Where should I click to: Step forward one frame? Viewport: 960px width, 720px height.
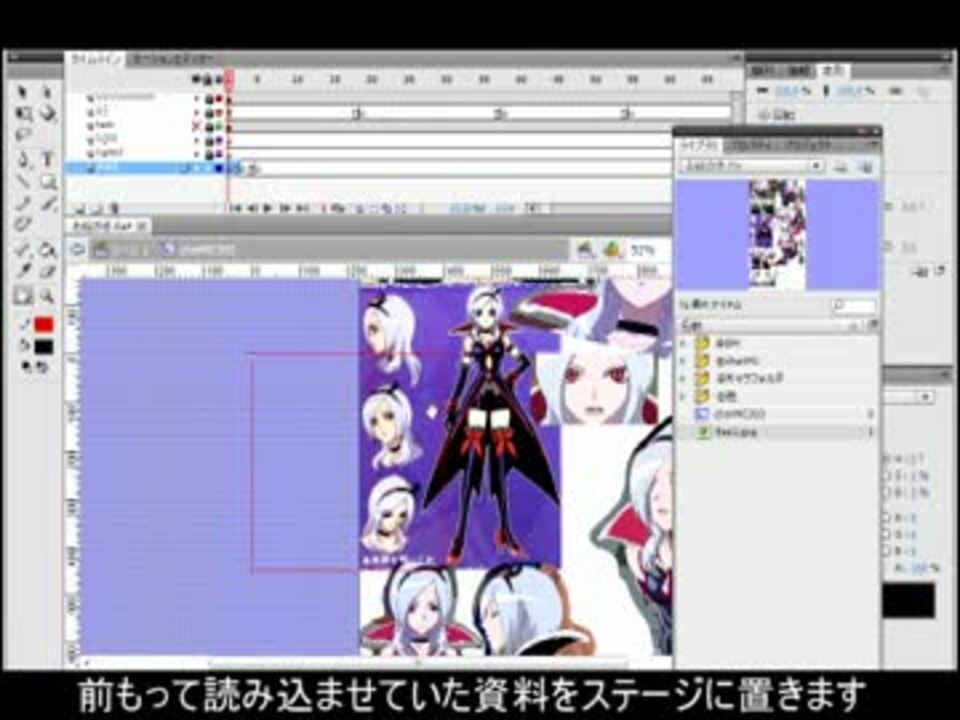pyautogui.click(x=285, y=209)
